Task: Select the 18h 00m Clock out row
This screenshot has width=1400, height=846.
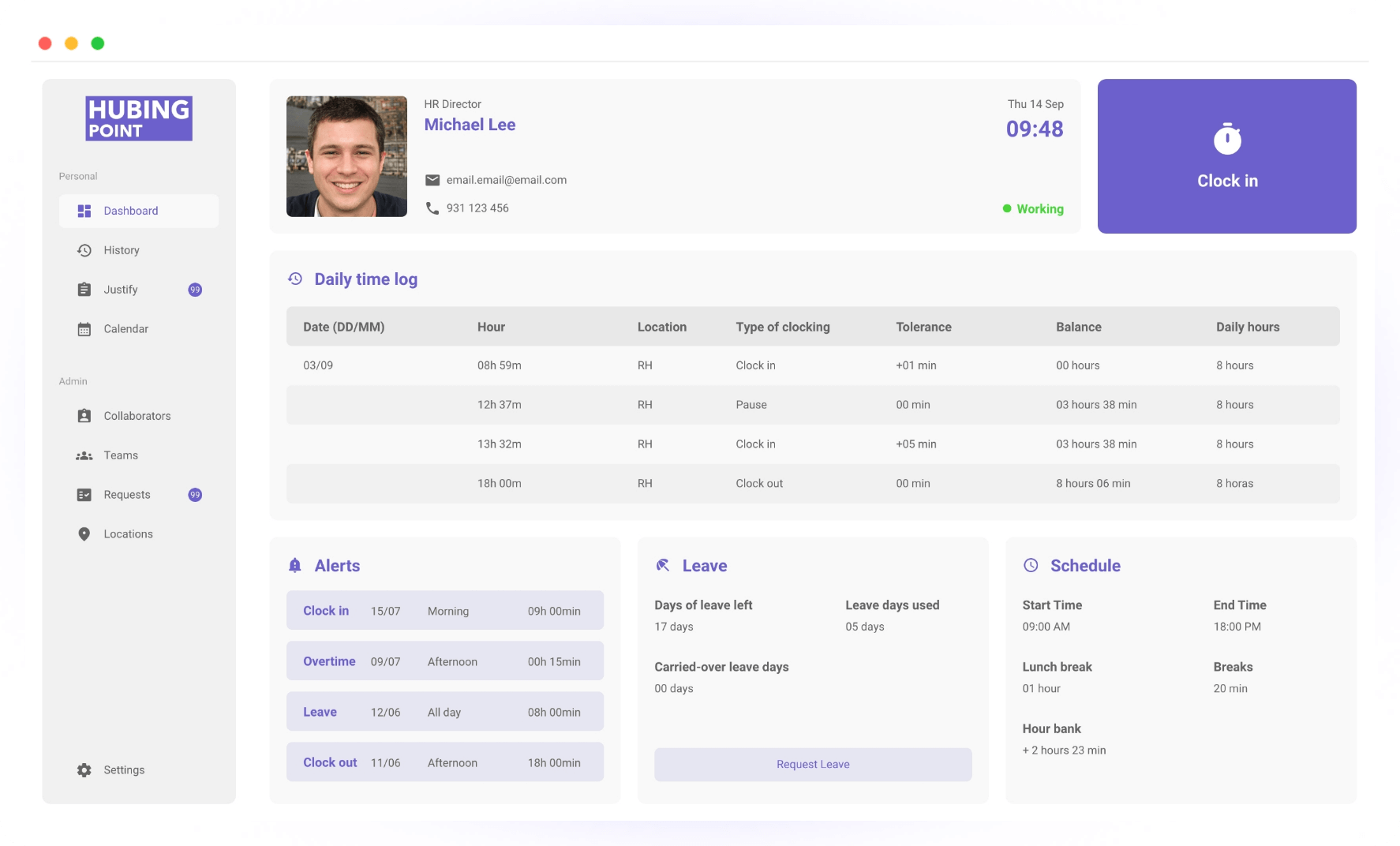Action: (x=813, y=484)
